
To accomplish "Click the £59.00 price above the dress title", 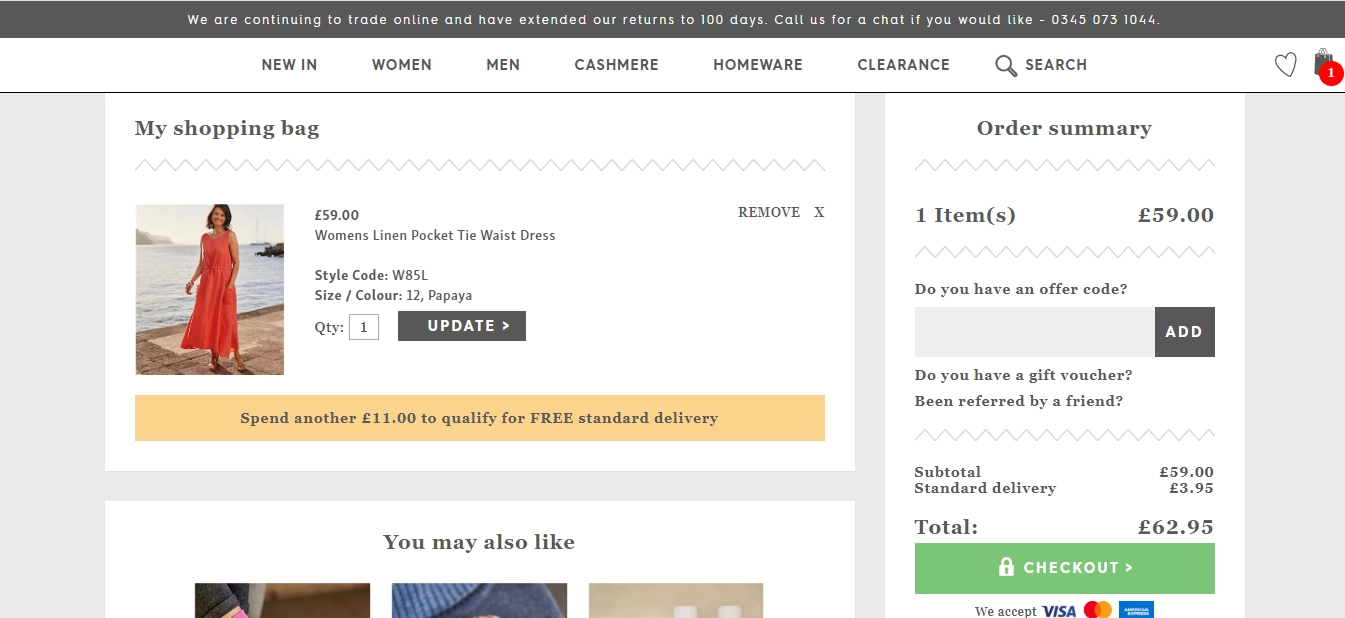I will (x=337, y=215).
